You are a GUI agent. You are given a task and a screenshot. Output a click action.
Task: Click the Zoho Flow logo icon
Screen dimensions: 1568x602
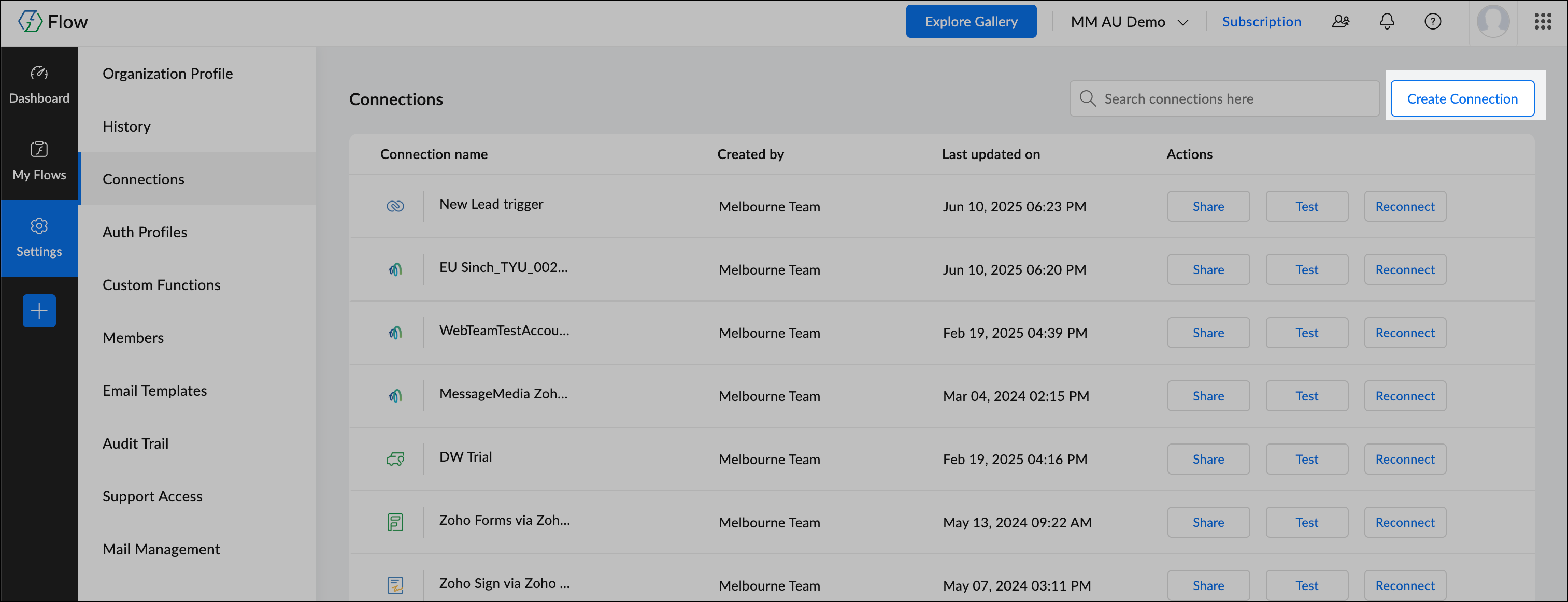(x=29, y=21)
